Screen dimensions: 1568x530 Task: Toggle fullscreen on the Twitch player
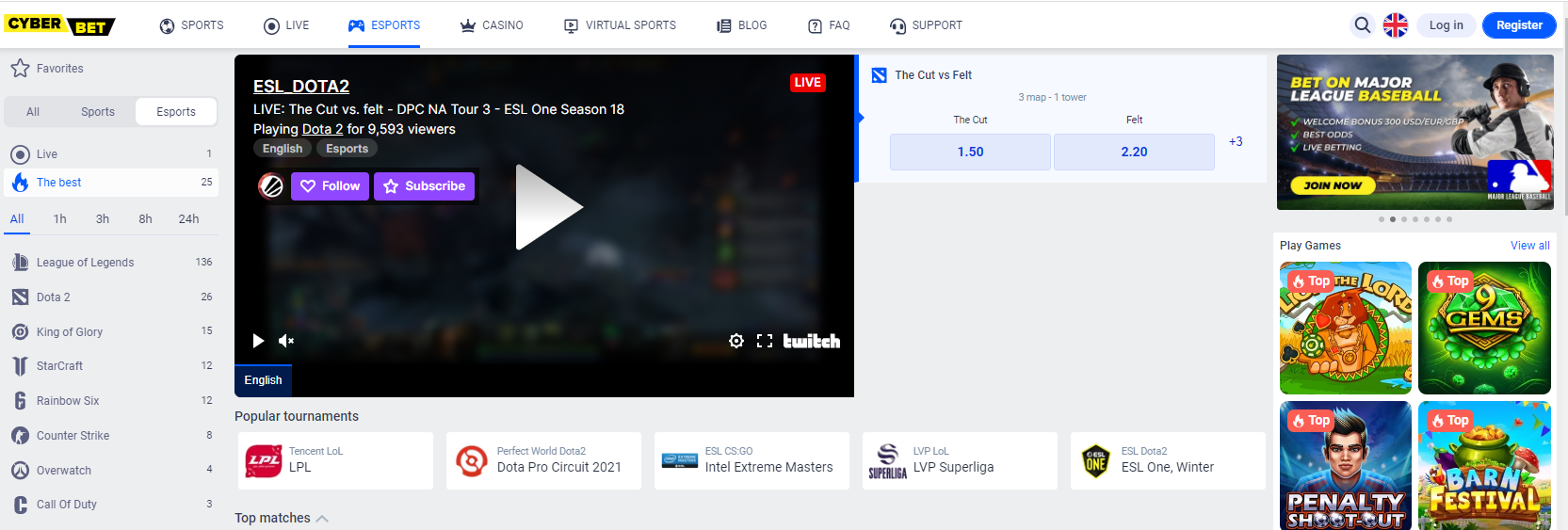pyautogui.click(x=765, y=341)
